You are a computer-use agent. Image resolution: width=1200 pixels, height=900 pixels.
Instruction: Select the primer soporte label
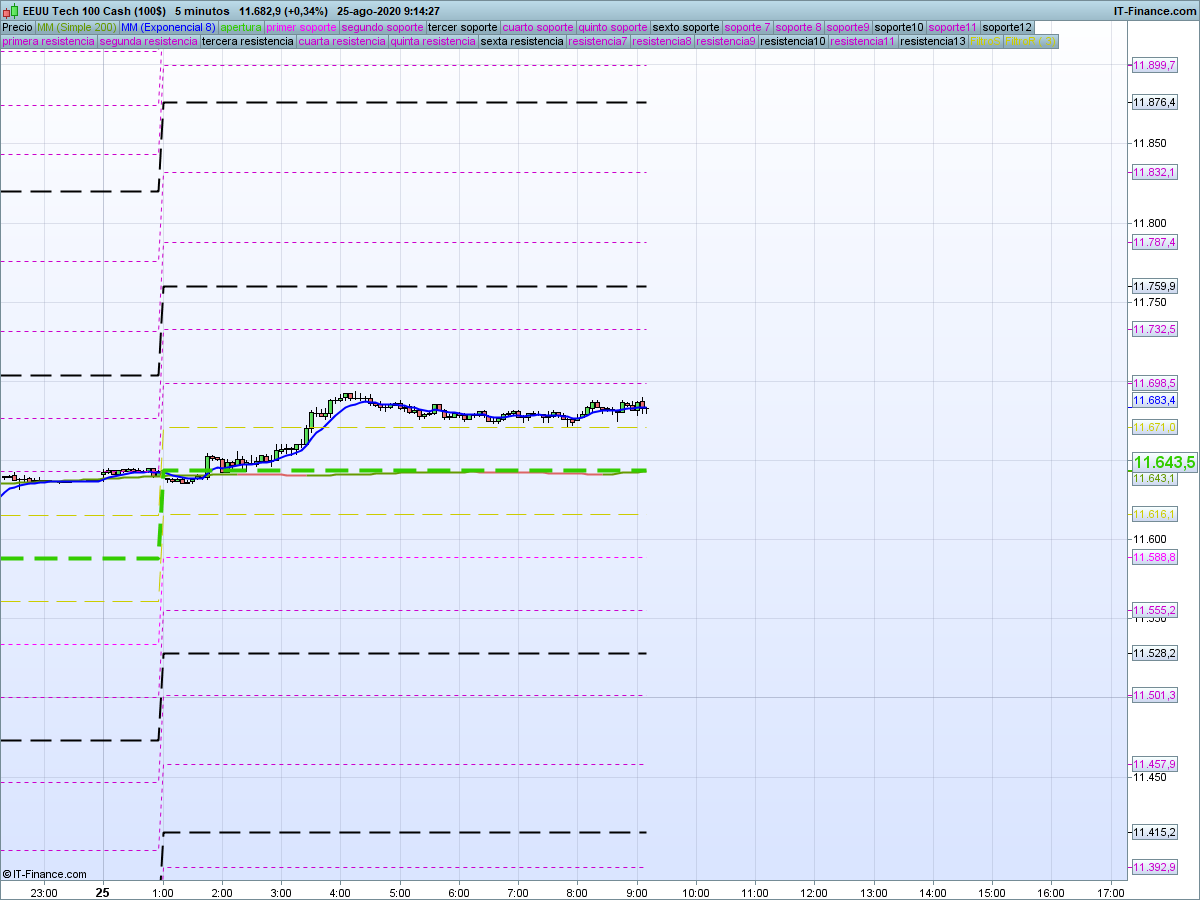click(301, 27)
